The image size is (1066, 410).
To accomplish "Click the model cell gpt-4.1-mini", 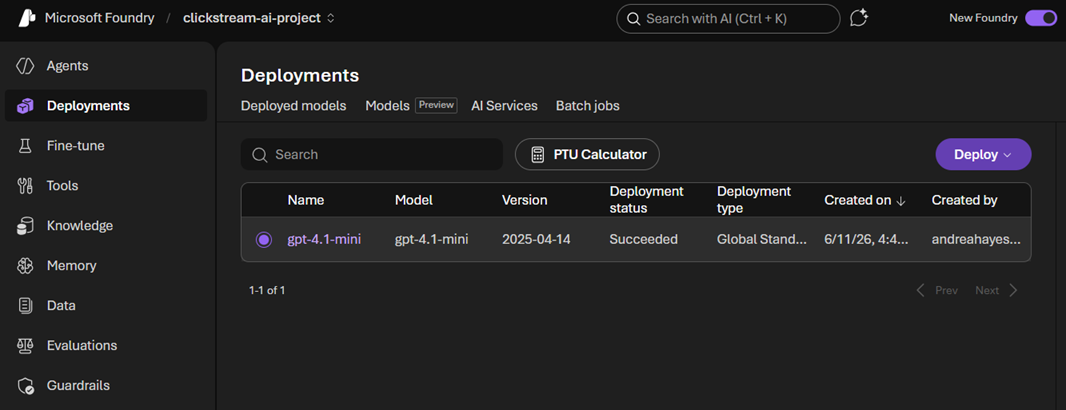I will (432, 239).
